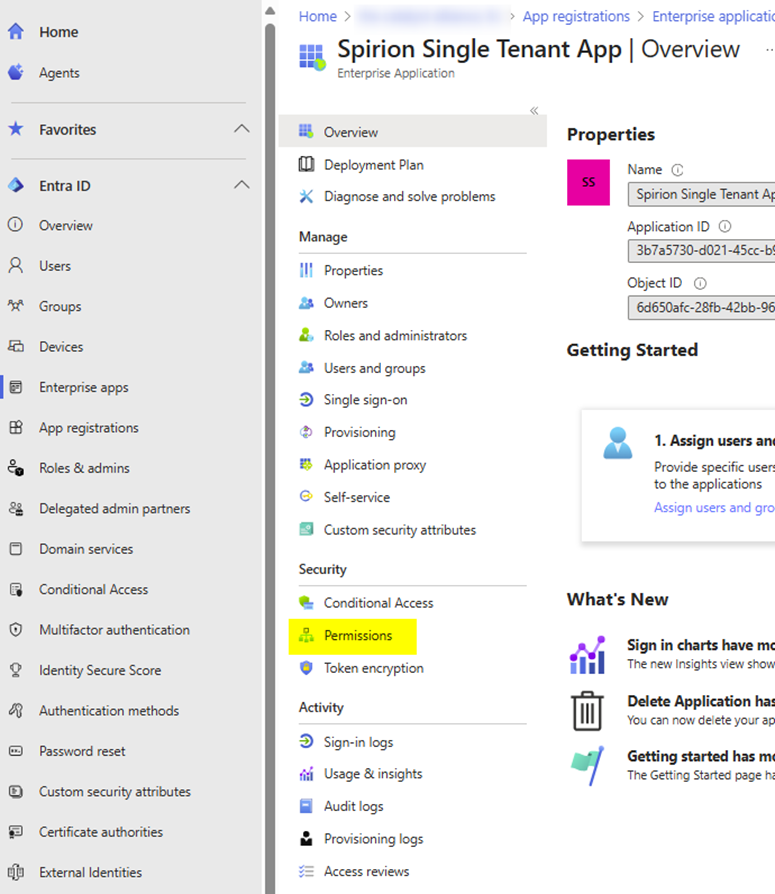Open Provisioning logs under Activity
This screenshot has width=775, height=894.
[374, 839]
